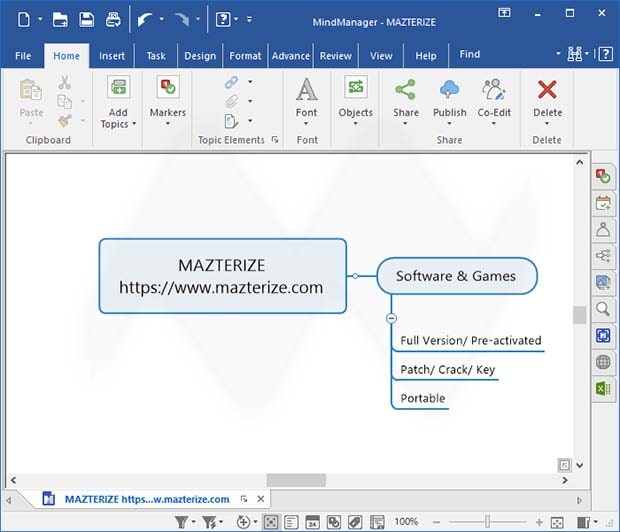This screenshot has height=532, width=620.
Task: Select the Software & Games topic
Action: [457, 276]
